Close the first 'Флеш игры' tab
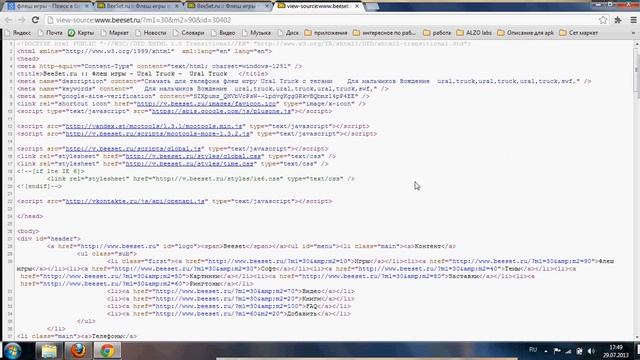The width and height of the screenshot is (640, 360). pos(87,6)
